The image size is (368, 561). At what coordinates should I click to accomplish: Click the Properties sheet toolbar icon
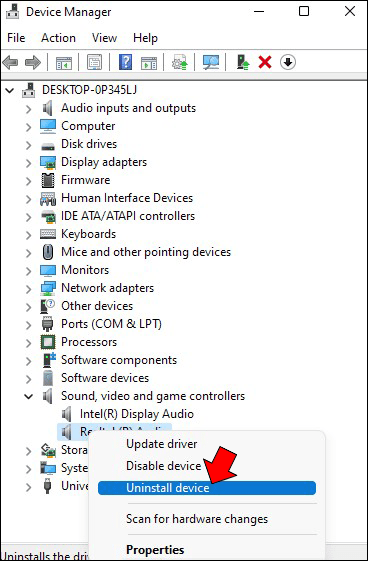pos(94,63)
